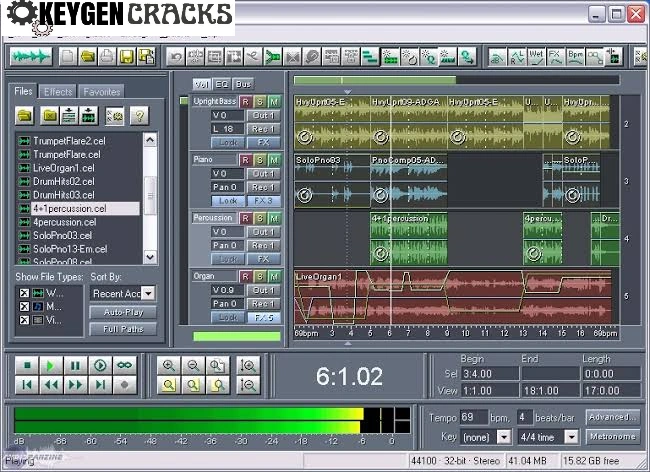This screenshot has width=650, height=472.
Task: Click the Go to End transport button
Action: pos(100,384)
